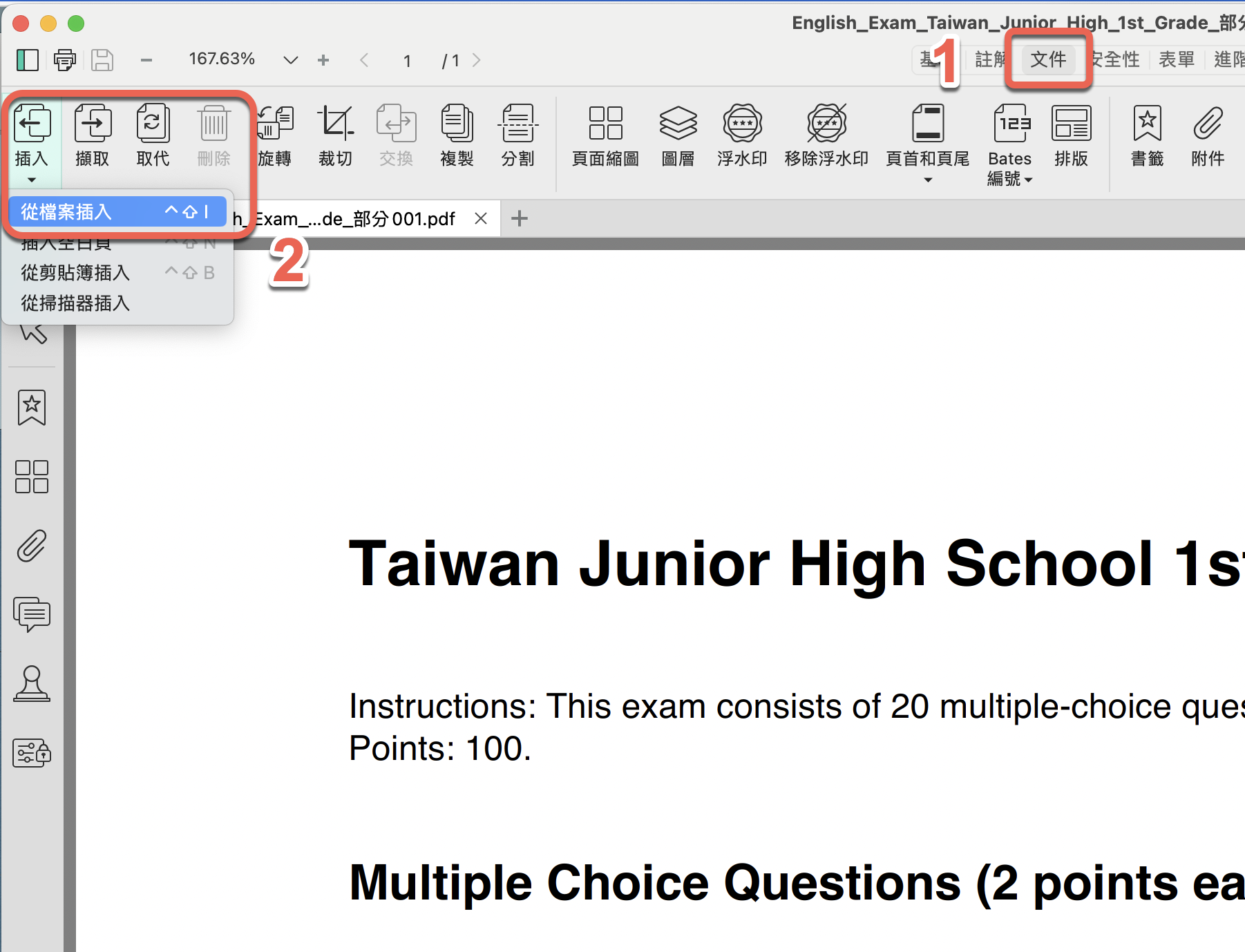Add a new tab with the plus button
This screenshot has height=952, width=1245.
tap(520, 218)
